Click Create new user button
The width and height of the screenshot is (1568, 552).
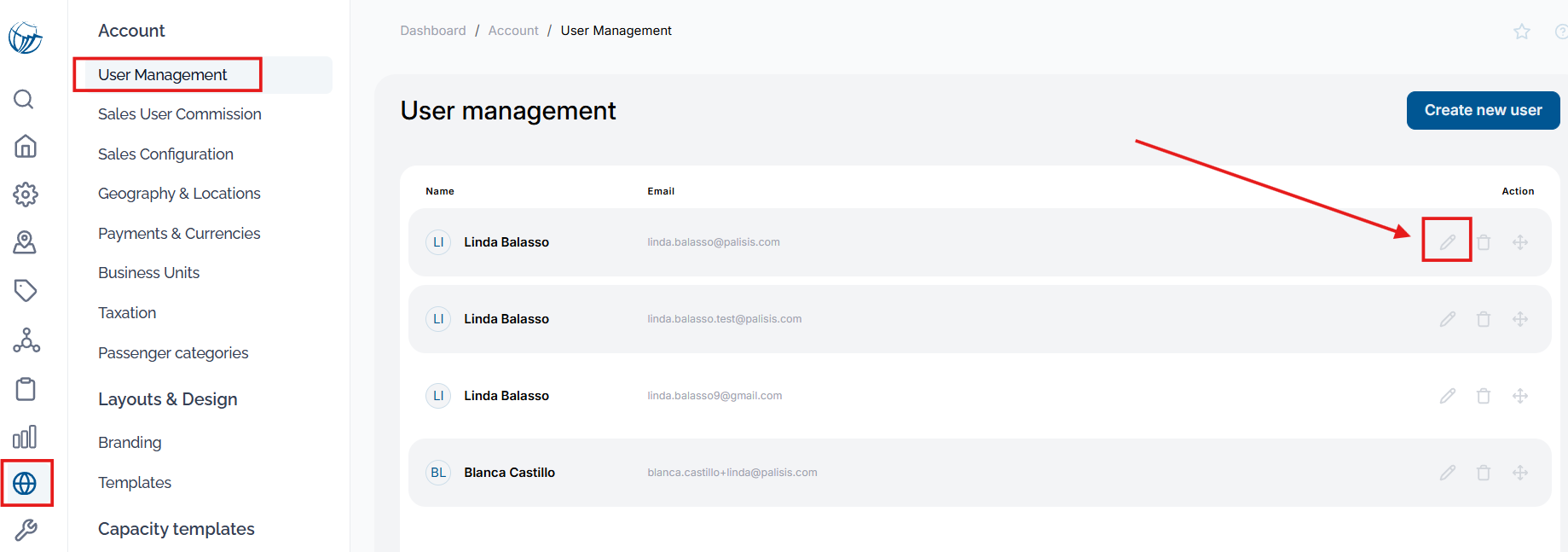pos(1483,110)
